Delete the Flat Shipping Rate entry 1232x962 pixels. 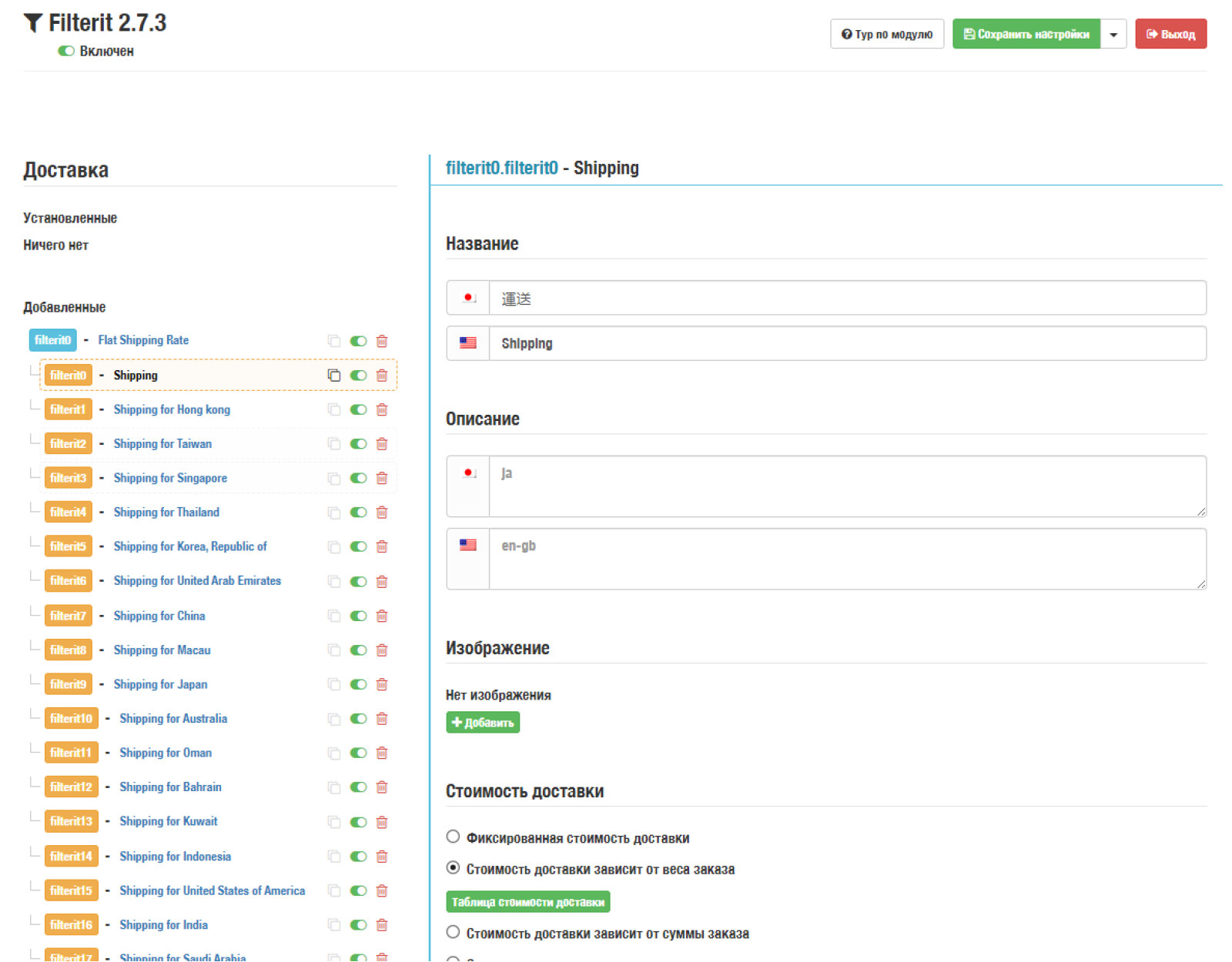tap(382, 341)
